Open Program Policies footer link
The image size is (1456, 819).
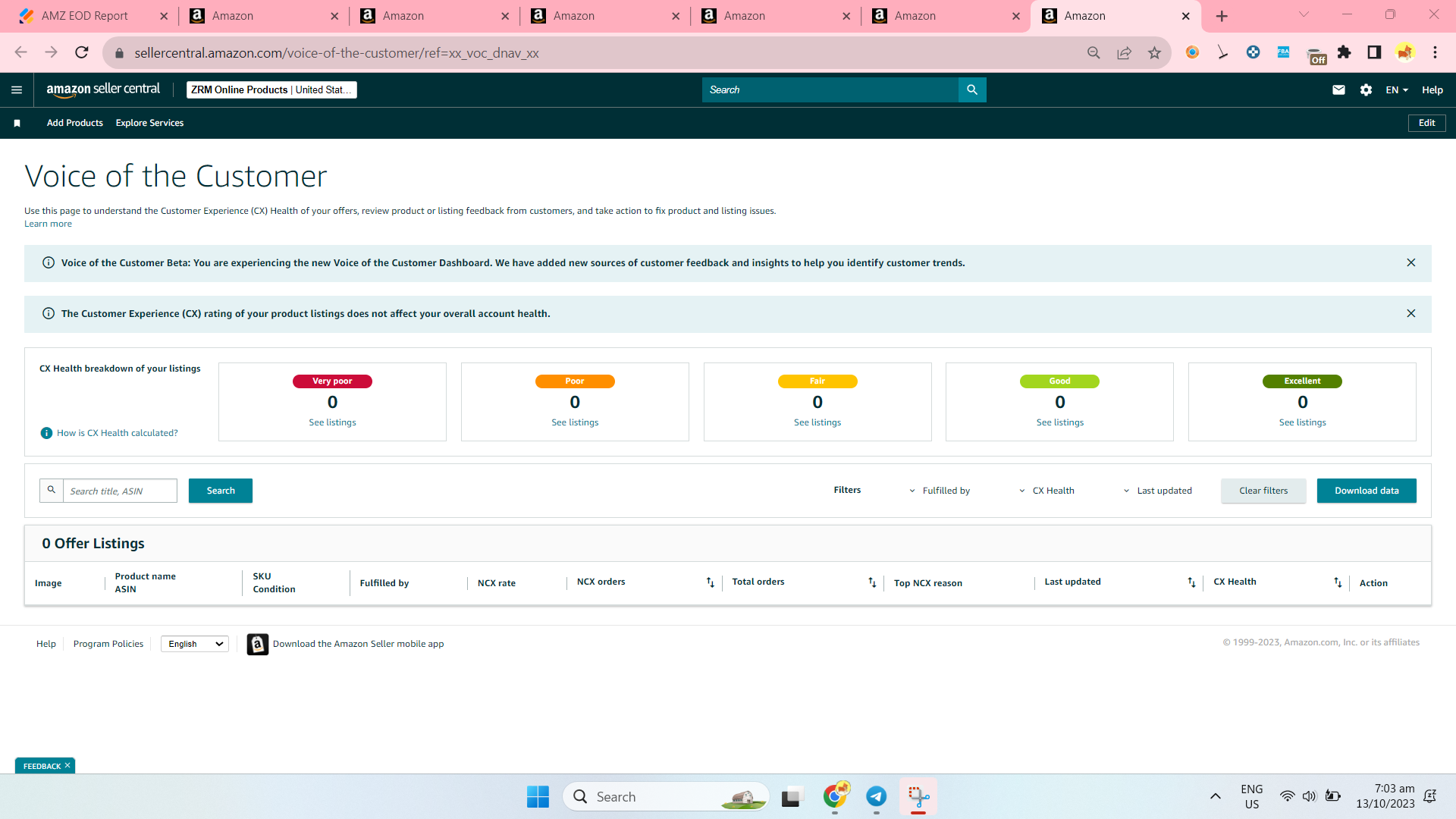pyautogui.click(x=108, y=644)
